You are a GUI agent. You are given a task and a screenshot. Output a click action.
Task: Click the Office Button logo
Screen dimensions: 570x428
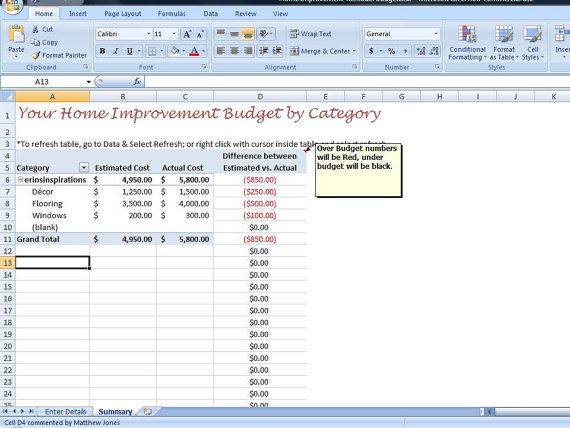pos(12,5)
